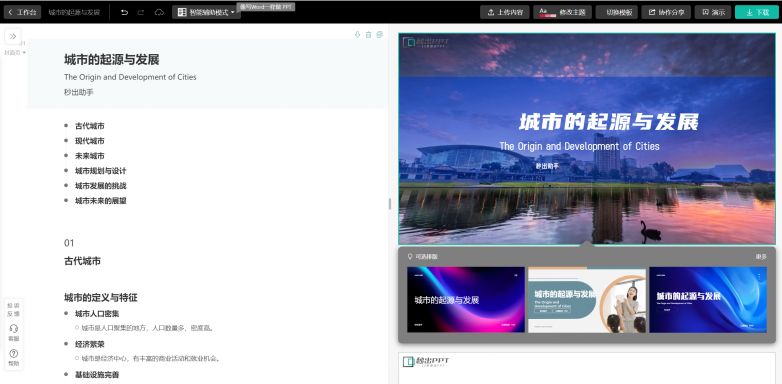Image resolution: width=782 pixels, height=384 pixels.
Task: Click the download arrow icon above outline
Action: (x=357, y=34)
